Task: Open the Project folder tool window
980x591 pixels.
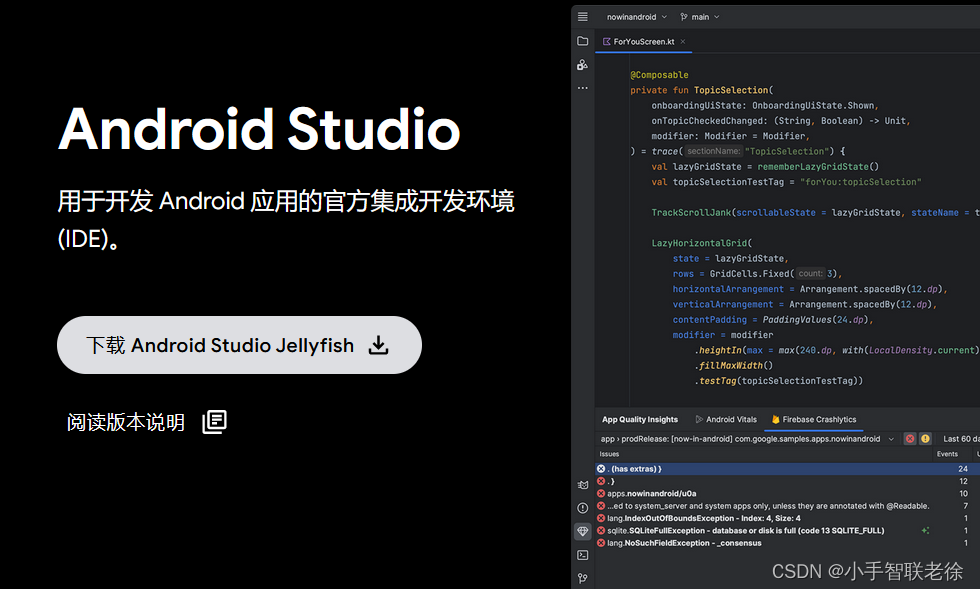Action: click(x=582, y=41)
